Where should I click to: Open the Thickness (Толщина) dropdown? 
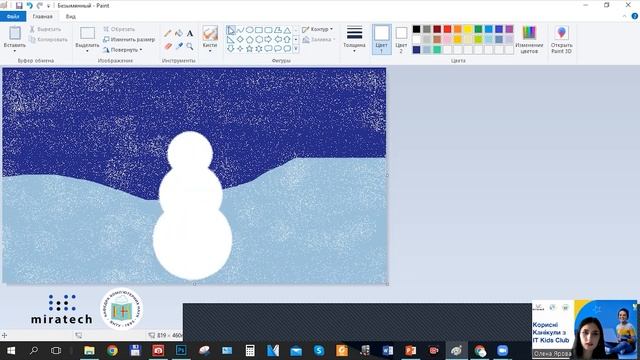tap(354, 40)
